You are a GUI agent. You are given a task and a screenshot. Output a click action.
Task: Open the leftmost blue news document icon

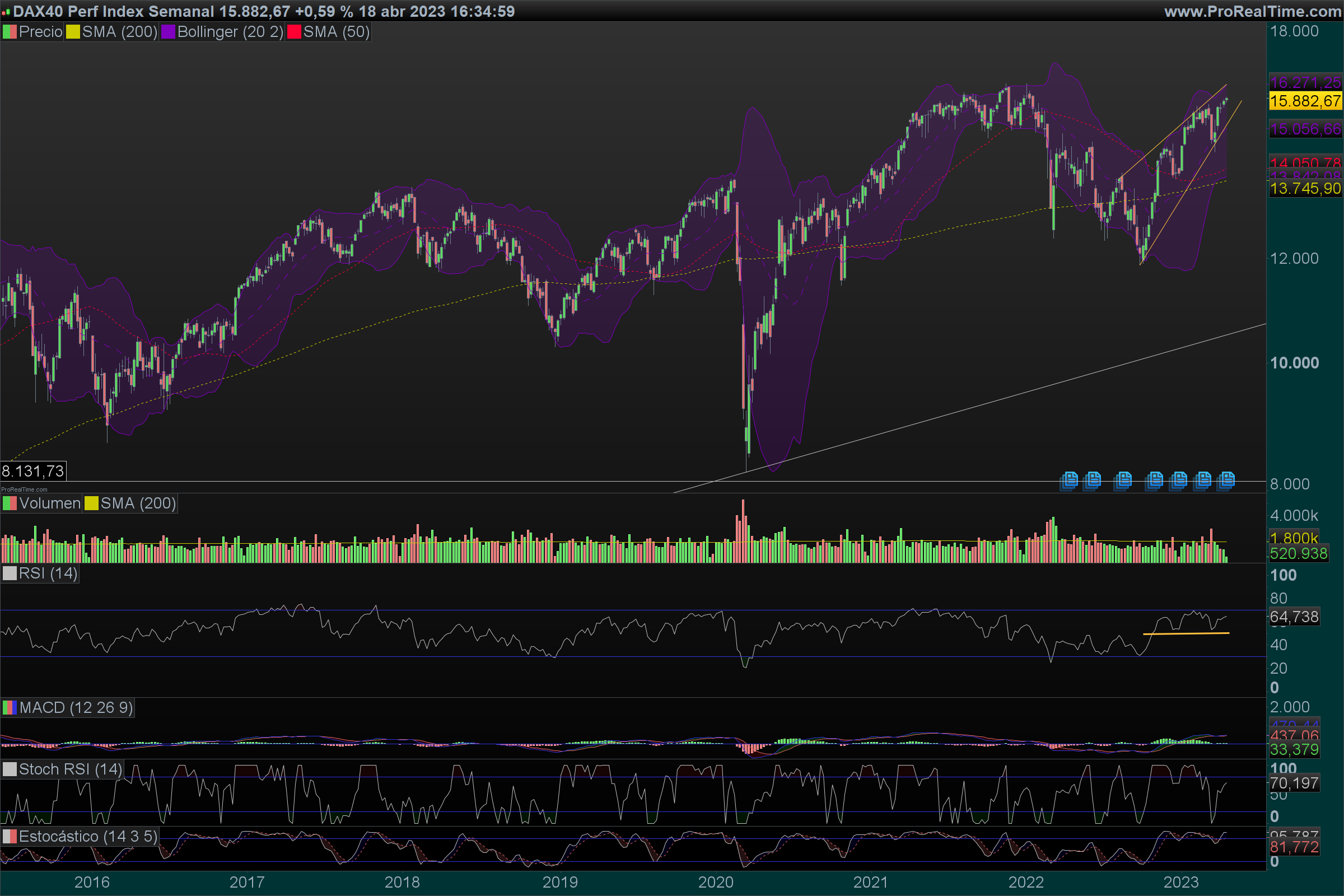1070,480
